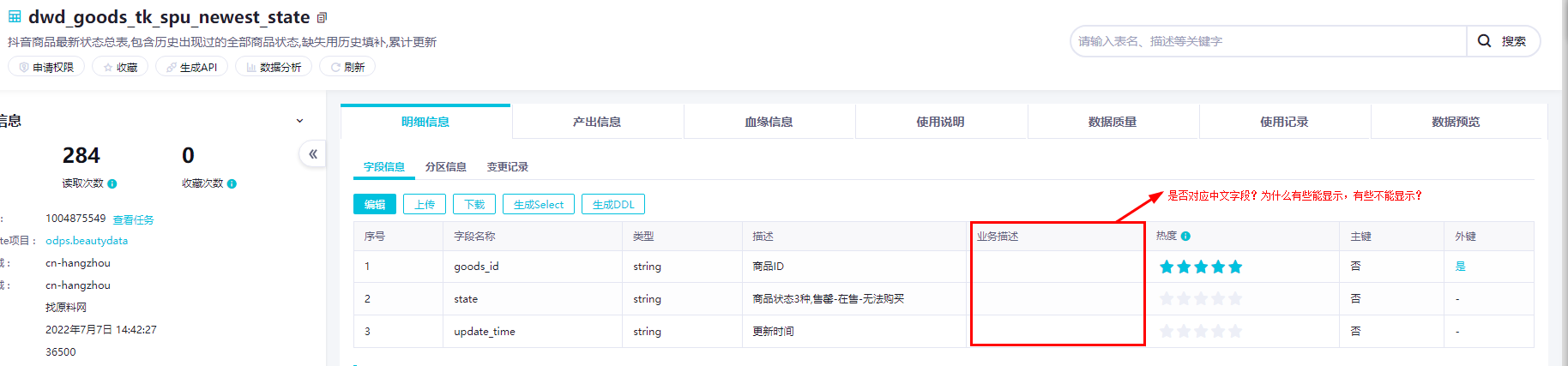Copy table name icon beside dwd_goods_tk_spu_newest_state
Viewport: 1568px width, 366px height.
322,18
